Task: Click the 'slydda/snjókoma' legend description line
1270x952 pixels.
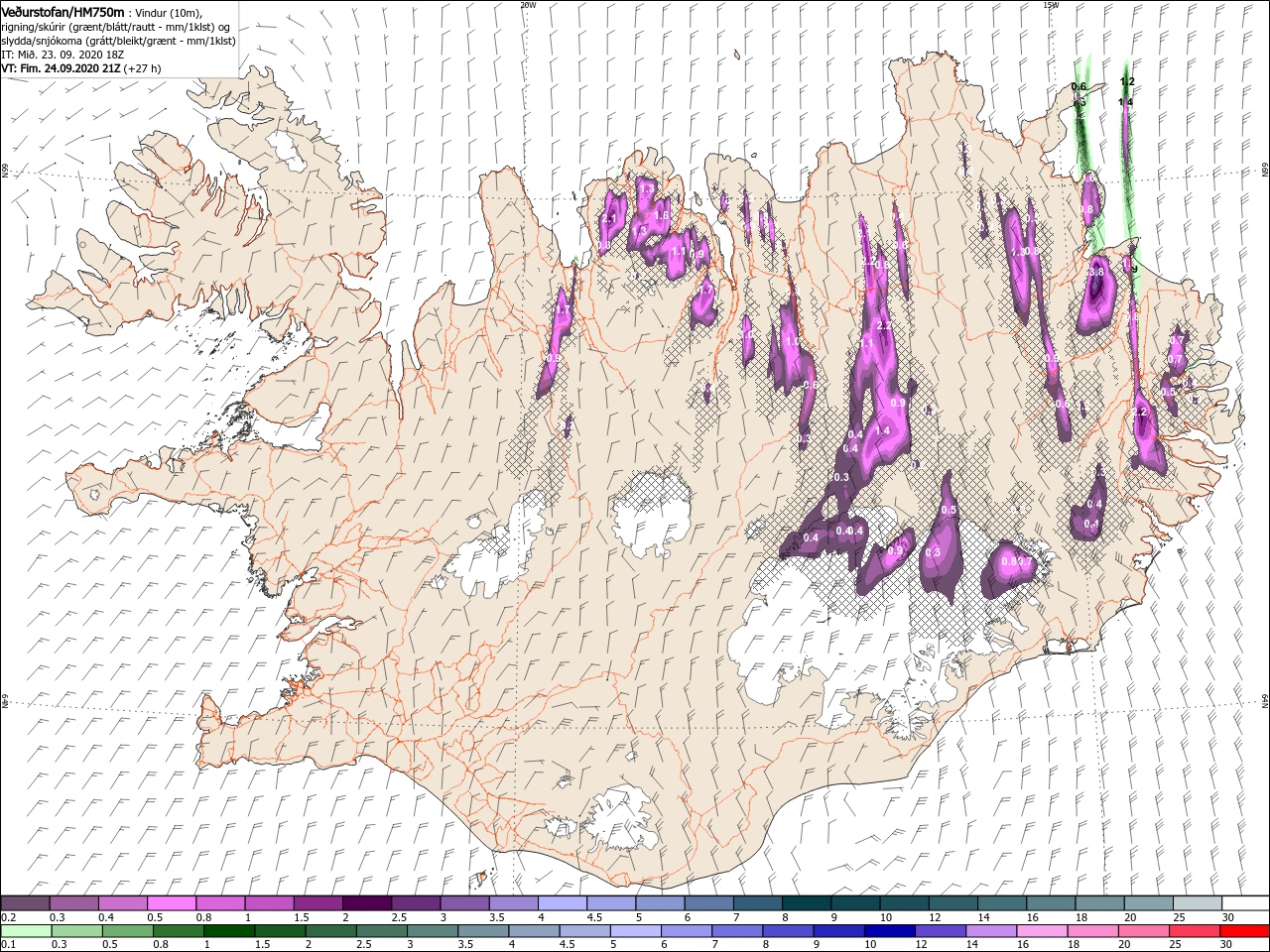Action: (116, 41)
